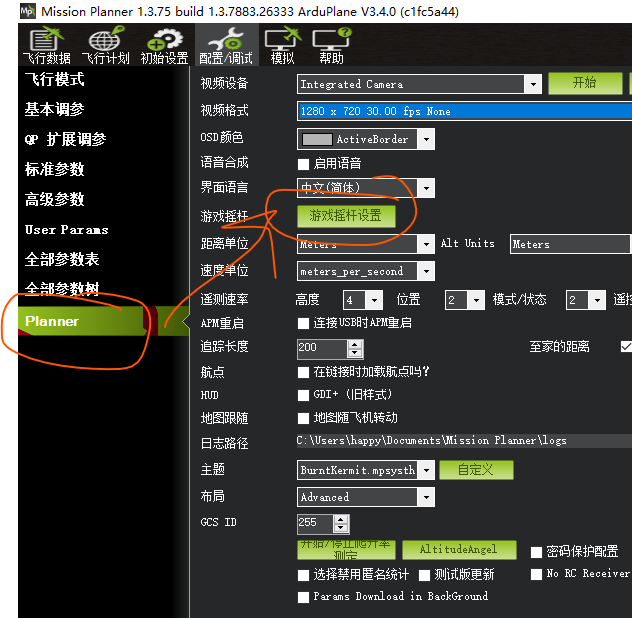Open the 配置/调试 wrench config icon
This screenshot has height=618, width=632.
pyautogui.click(x=226, y=45)
